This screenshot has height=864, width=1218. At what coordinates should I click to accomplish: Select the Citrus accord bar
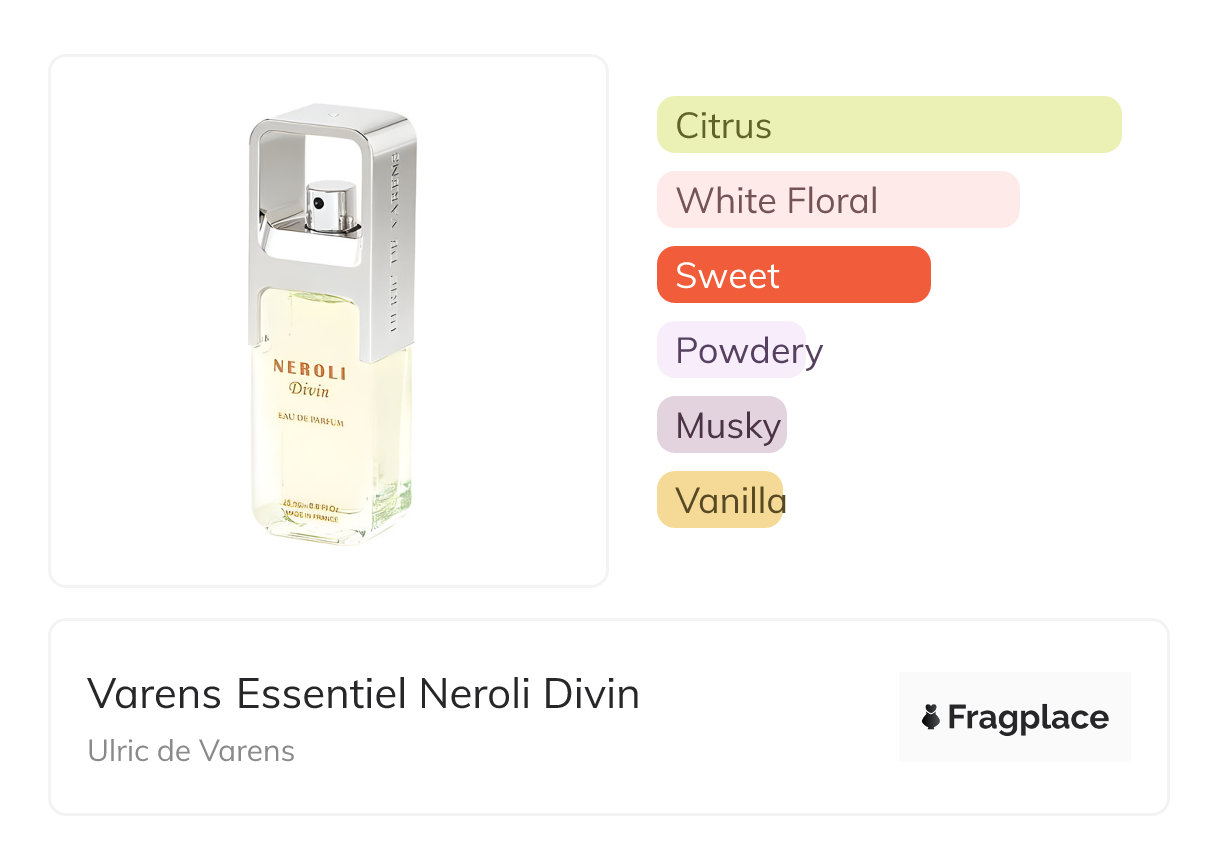[888, 125]
